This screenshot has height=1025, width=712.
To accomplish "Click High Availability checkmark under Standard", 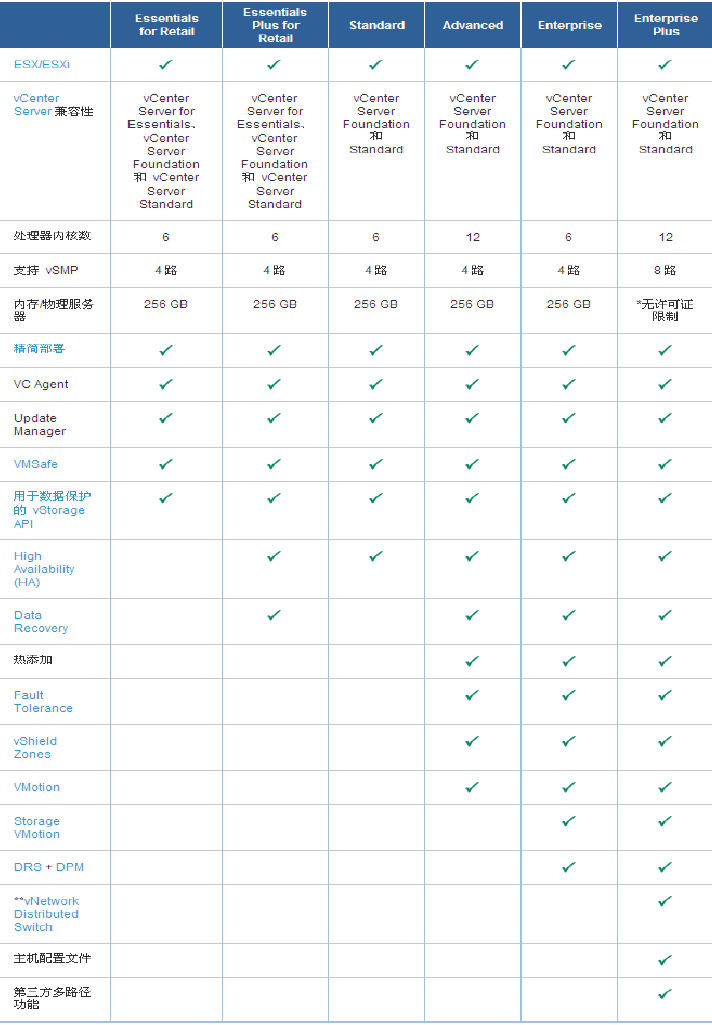I will (x=376, y=556).
